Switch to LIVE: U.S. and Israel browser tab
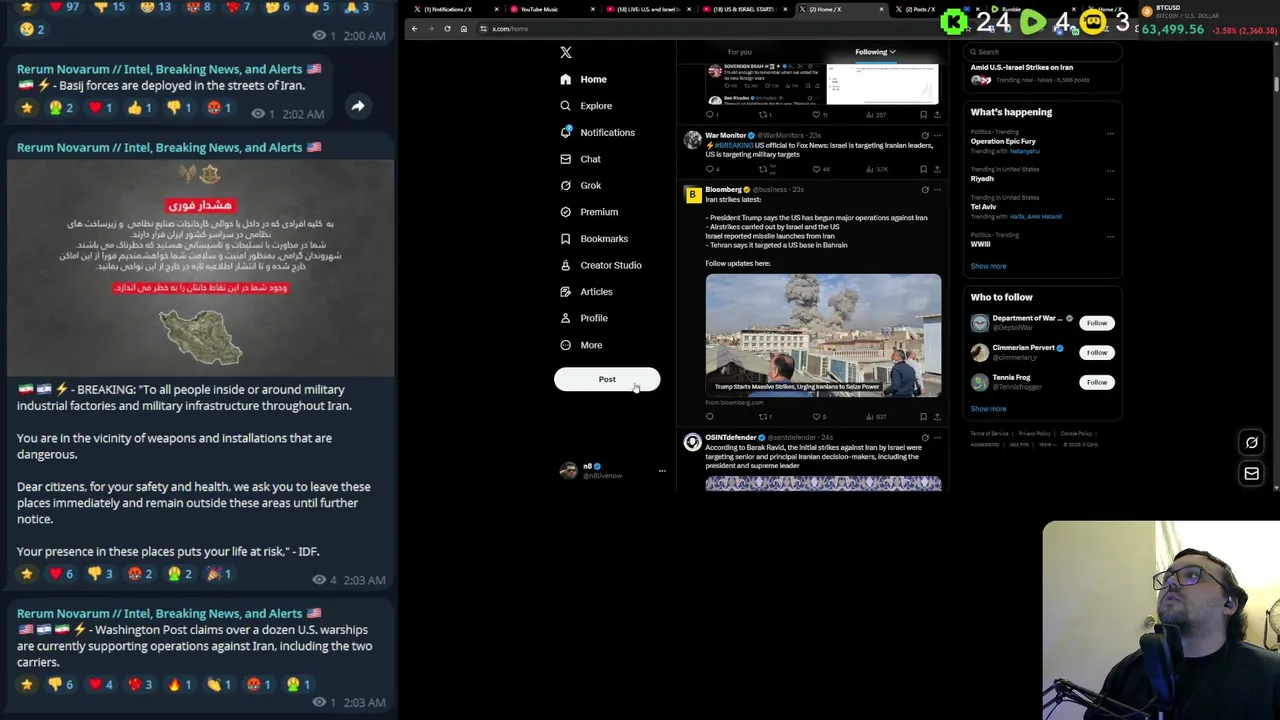This screenshot has width=1280, height=720. point(648,9)
